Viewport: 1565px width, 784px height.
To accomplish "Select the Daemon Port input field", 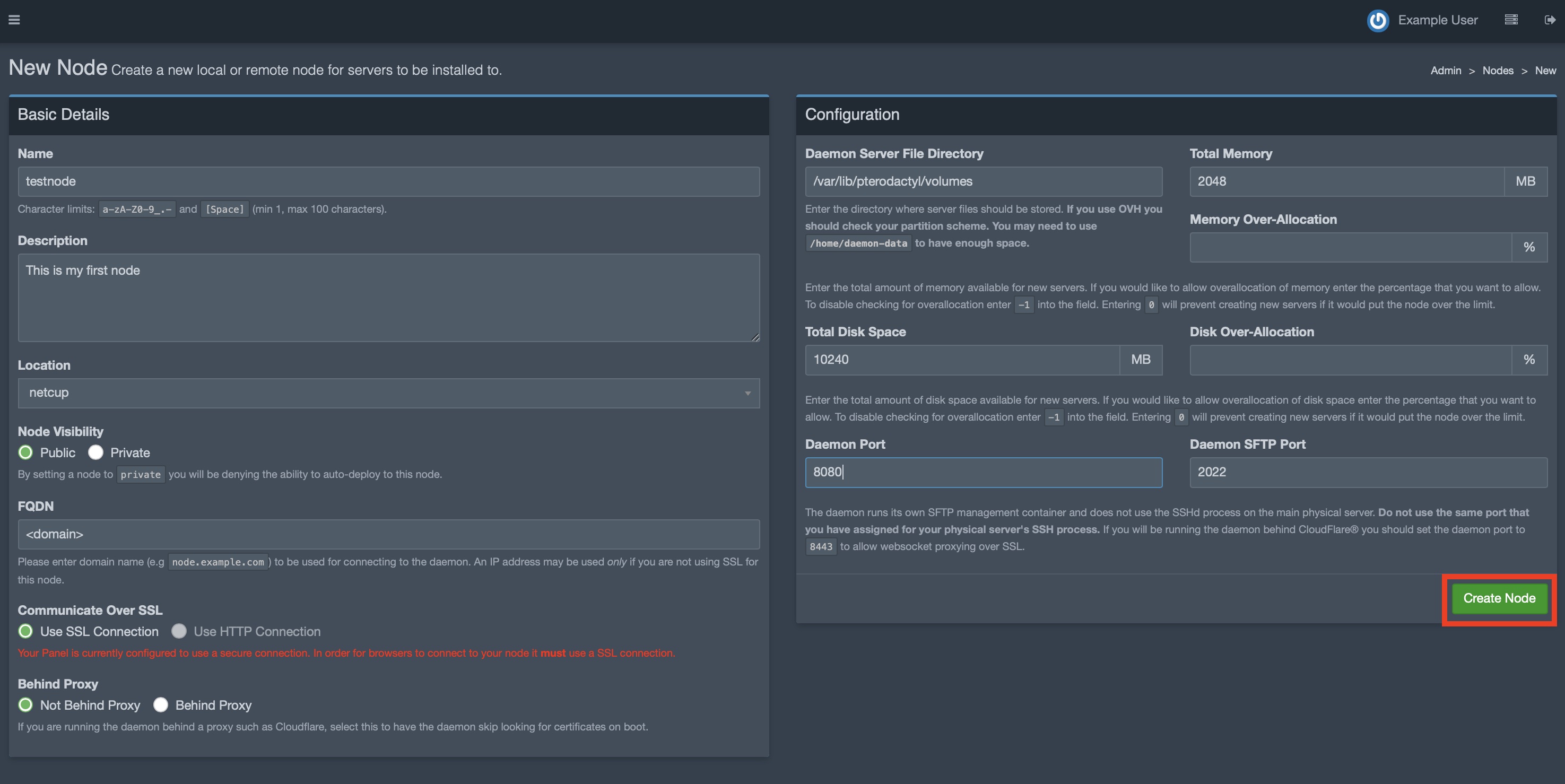I will [x=984, y=472].
